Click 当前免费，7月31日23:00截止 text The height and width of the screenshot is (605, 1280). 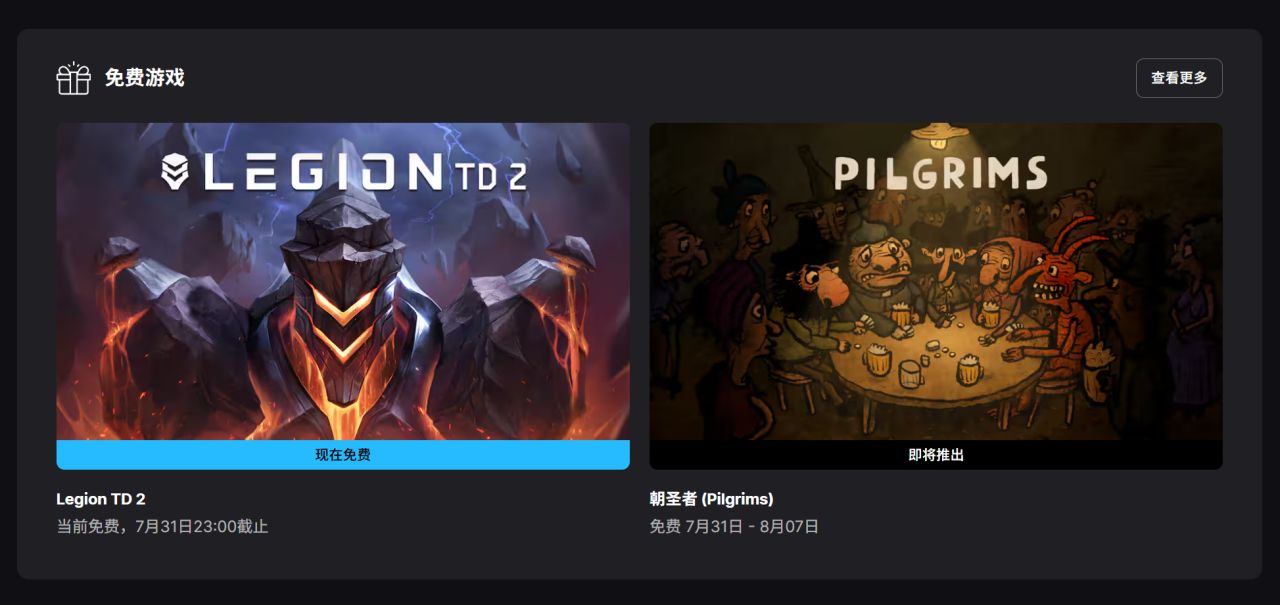coord(162,526)
